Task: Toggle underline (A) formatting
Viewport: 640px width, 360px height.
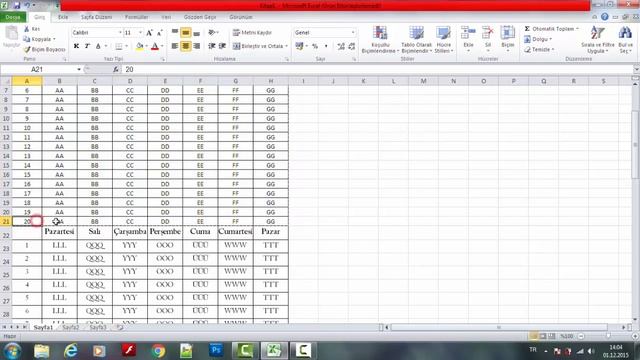Action: 98,46
